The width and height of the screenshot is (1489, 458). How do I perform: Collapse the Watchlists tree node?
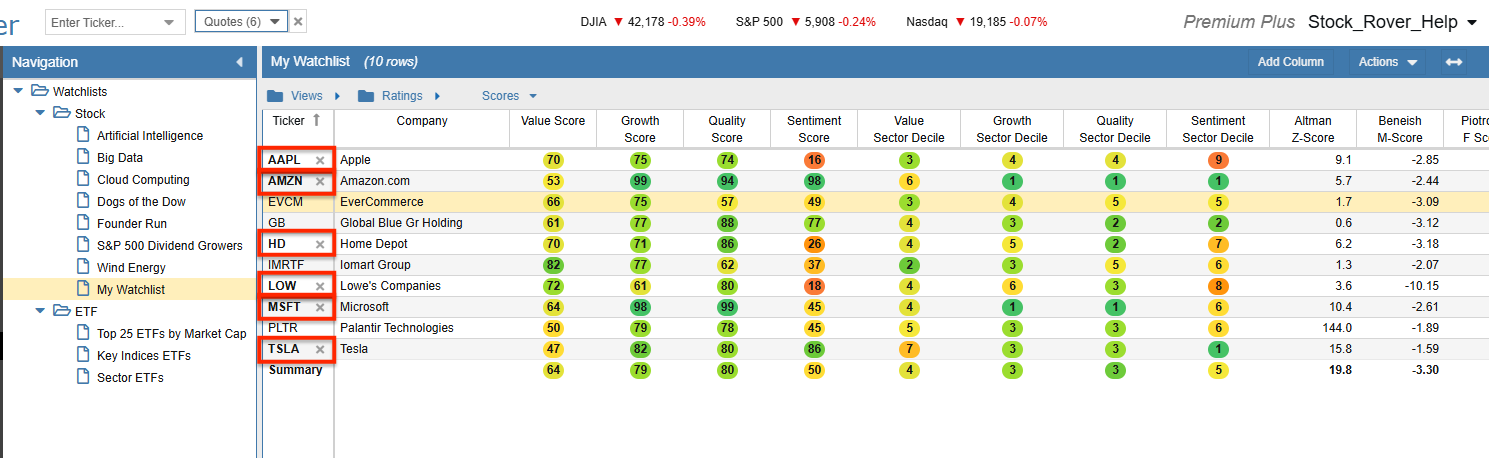[x=18, y=91]
